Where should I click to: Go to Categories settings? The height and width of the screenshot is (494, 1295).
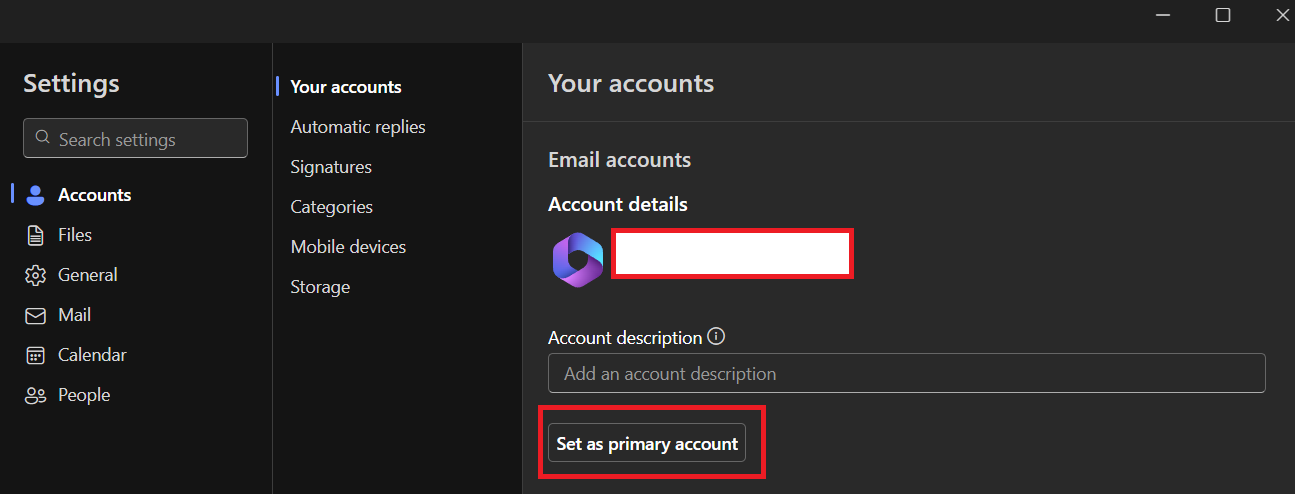(x=331, y=207)
